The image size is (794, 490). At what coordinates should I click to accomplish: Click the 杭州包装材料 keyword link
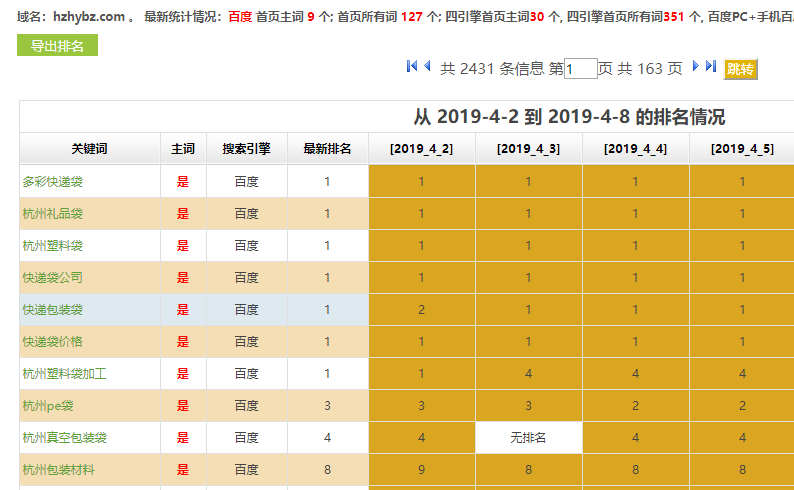pyautogui.click(x=59, y=470)
